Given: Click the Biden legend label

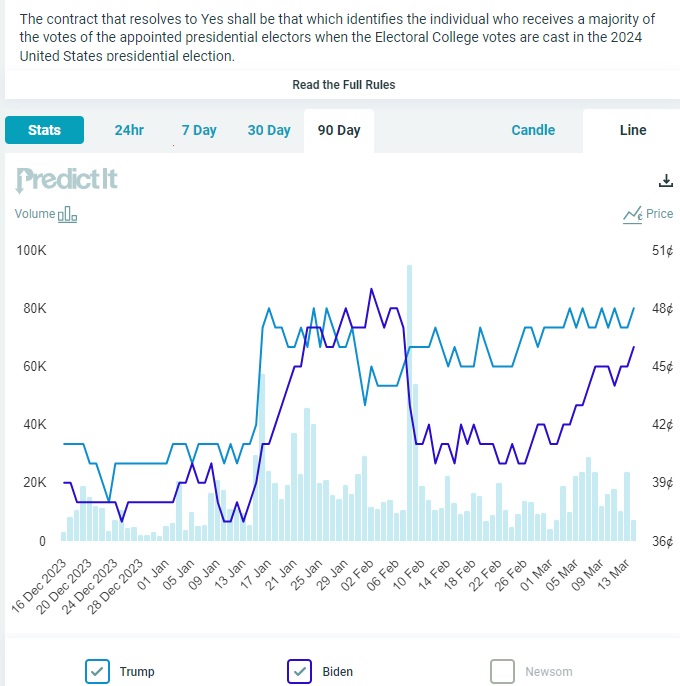Looking at the screenshot, I should pyautogui.click(x=338, y=672).
